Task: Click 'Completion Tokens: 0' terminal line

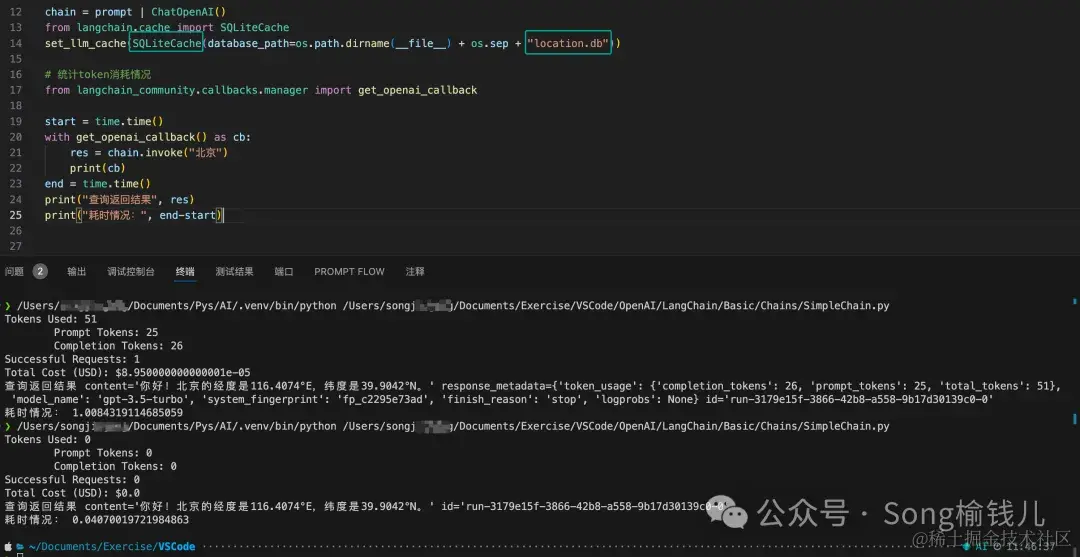Action: tap(116, 466)
